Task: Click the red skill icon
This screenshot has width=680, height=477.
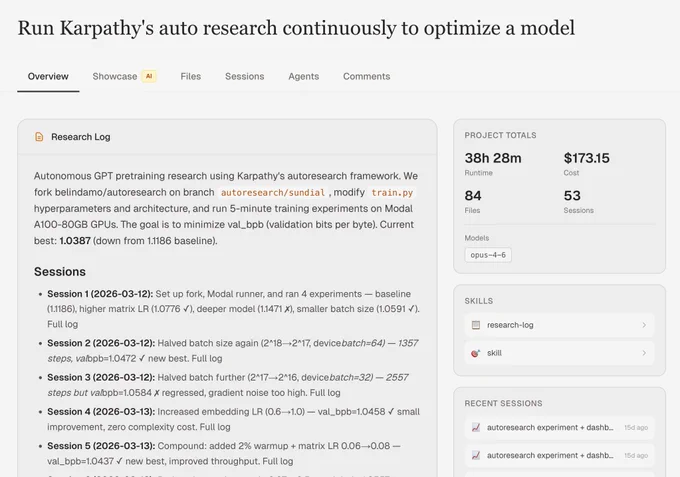Action: point(476,353)
